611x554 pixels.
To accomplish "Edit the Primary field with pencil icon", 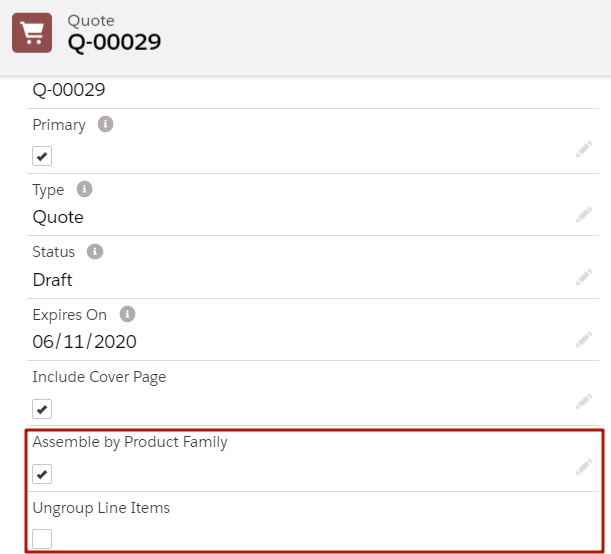I will (584, 150).
